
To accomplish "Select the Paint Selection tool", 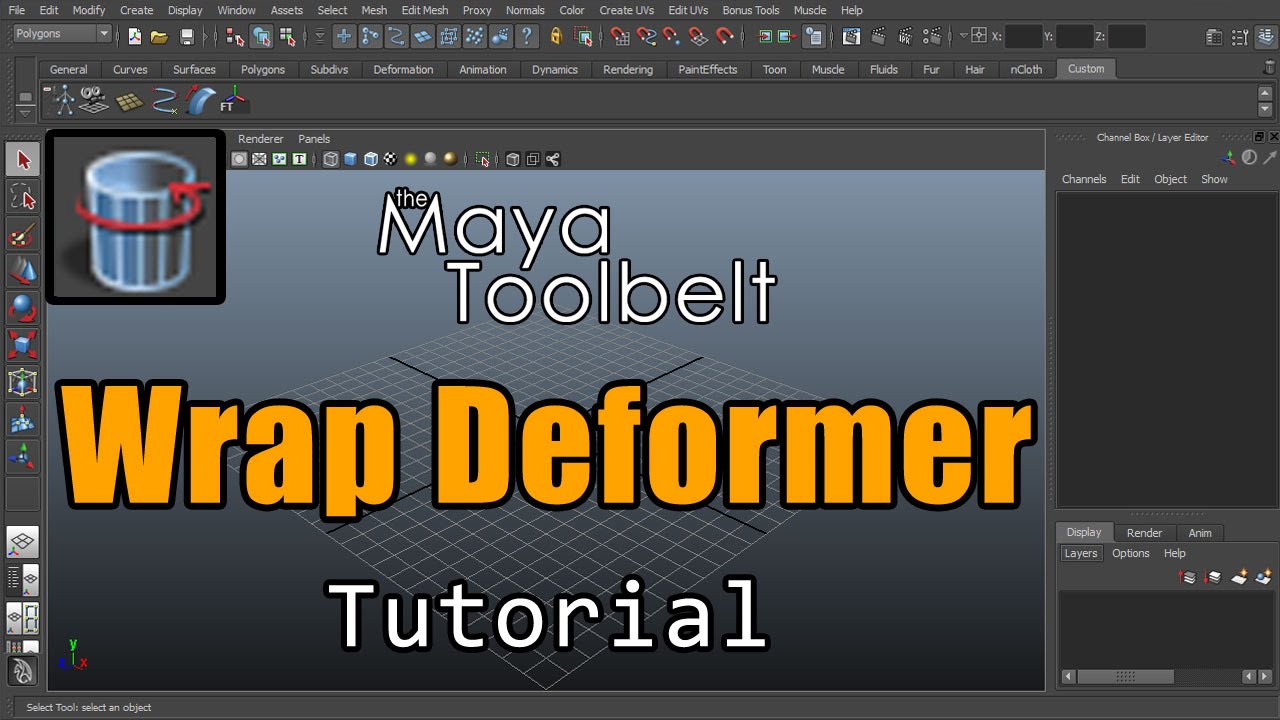I will 23,234.
